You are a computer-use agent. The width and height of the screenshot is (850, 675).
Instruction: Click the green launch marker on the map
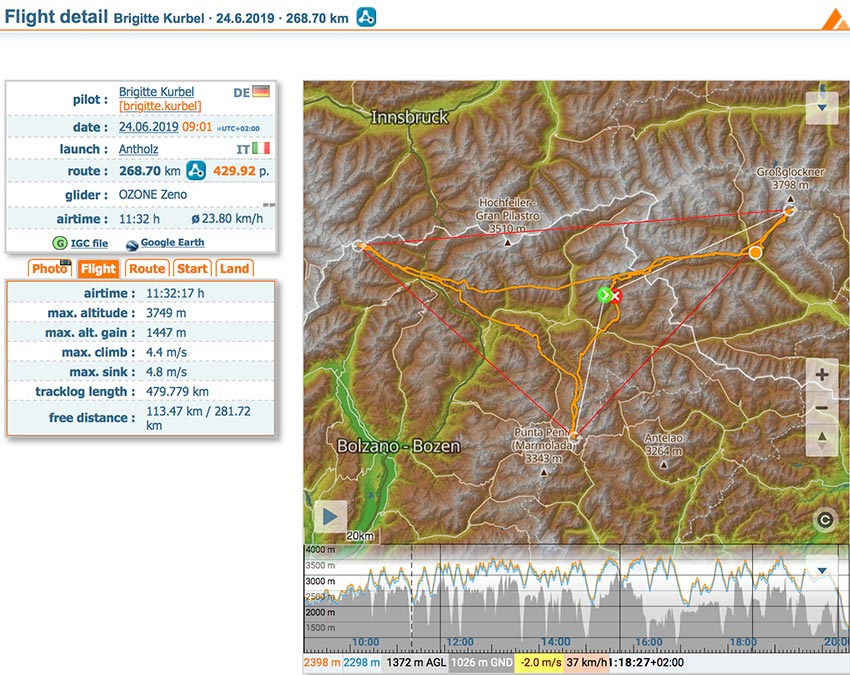603,295
